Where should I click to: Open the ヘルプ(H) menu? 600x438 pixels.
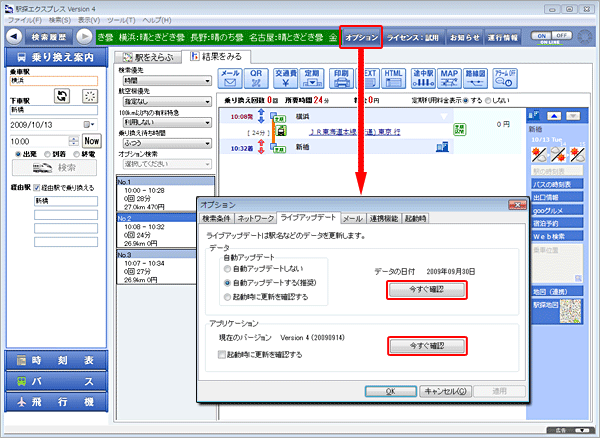click(157, 20)
